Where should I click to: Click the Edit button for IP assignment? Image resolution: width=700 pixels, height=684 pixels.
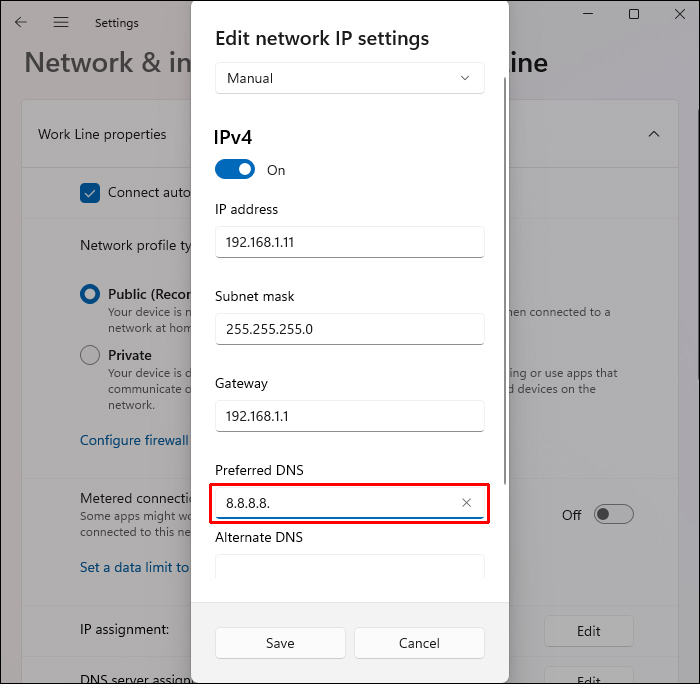click(588, 631)
